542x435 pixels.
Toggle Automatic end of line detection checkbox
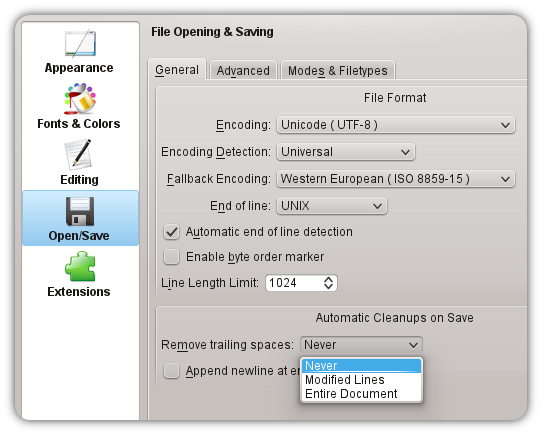point(171,232)
